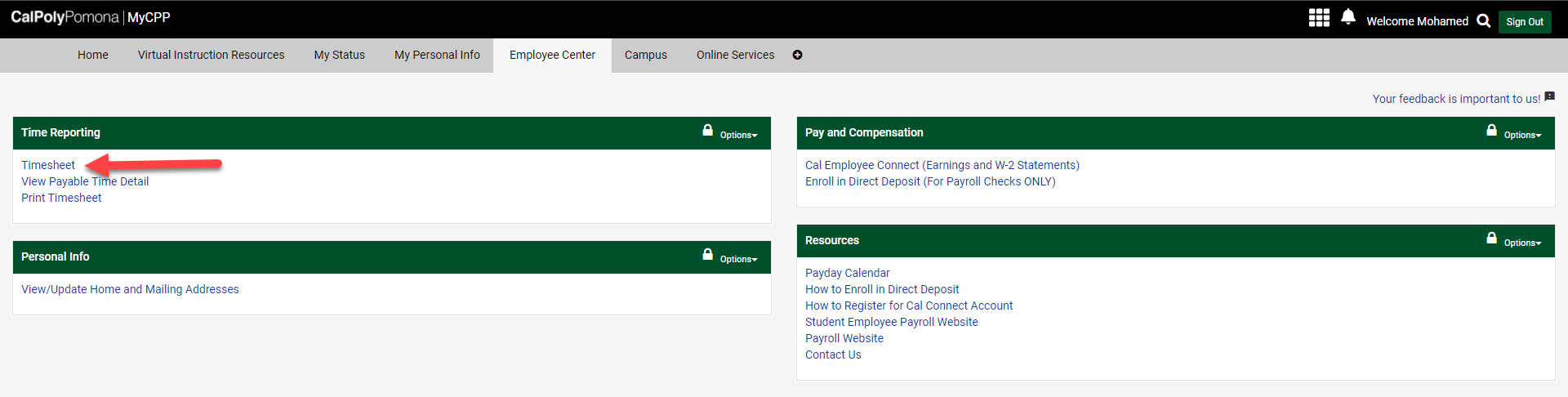Click the search magnifier icon
1568x397 pixels.
(x=1483, y=21)
